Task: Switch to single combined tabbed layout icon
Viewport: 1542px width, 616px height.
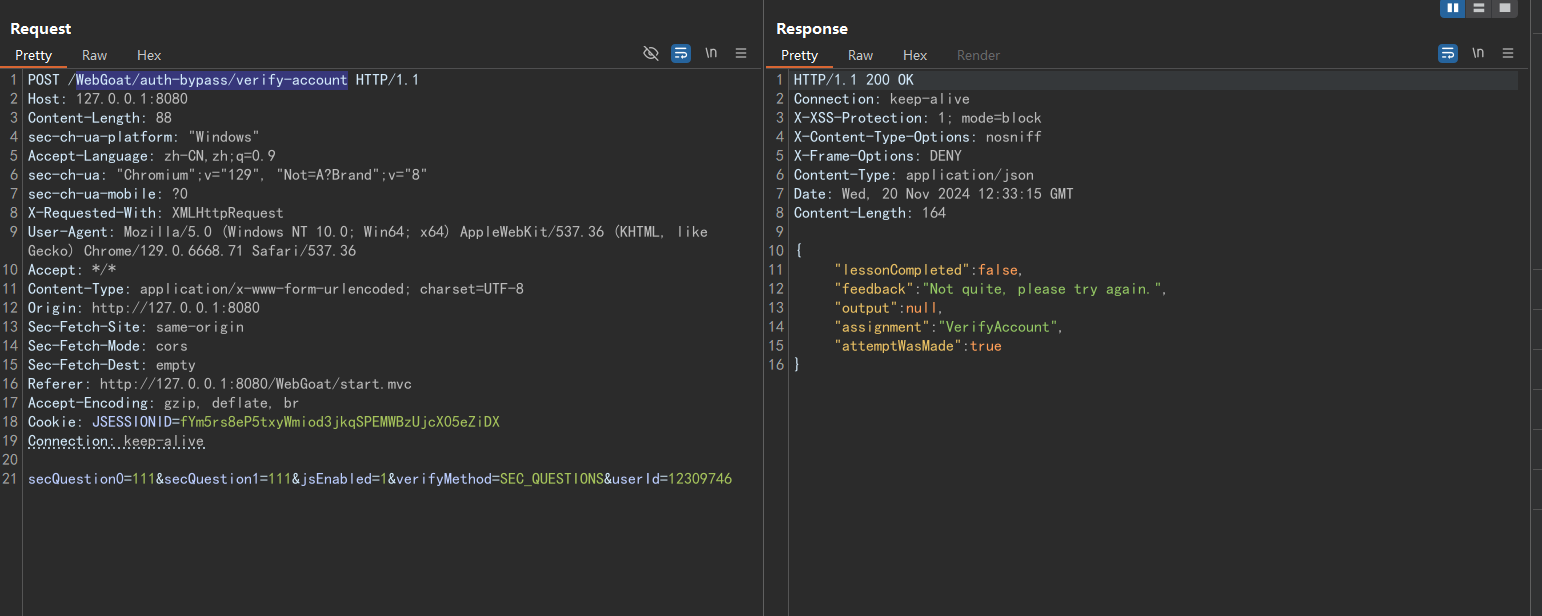Action: coord(1504,8)
